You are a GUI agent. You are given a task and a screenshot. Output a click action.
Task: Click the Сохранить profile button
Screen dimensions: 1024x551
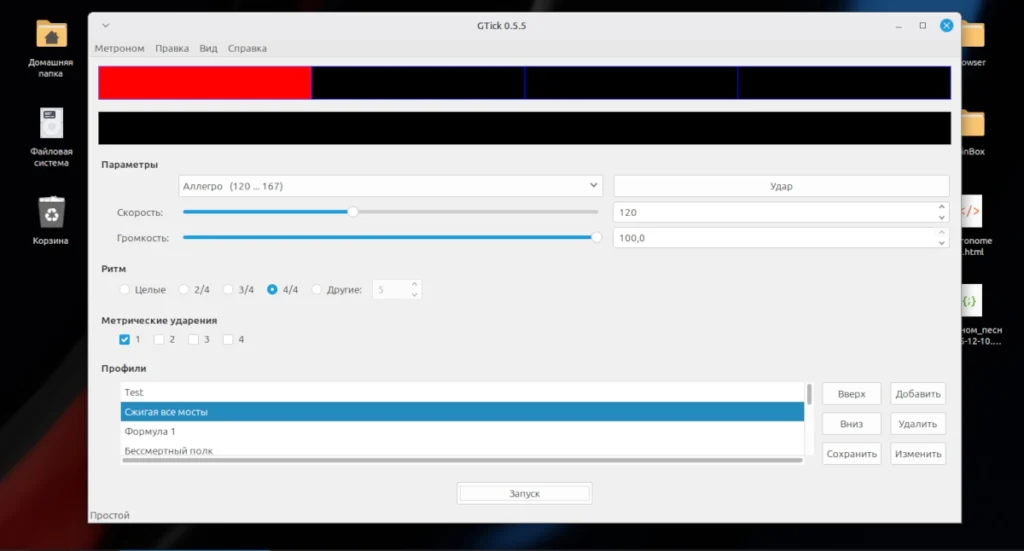pyautogui.click(x=852, y=454)
